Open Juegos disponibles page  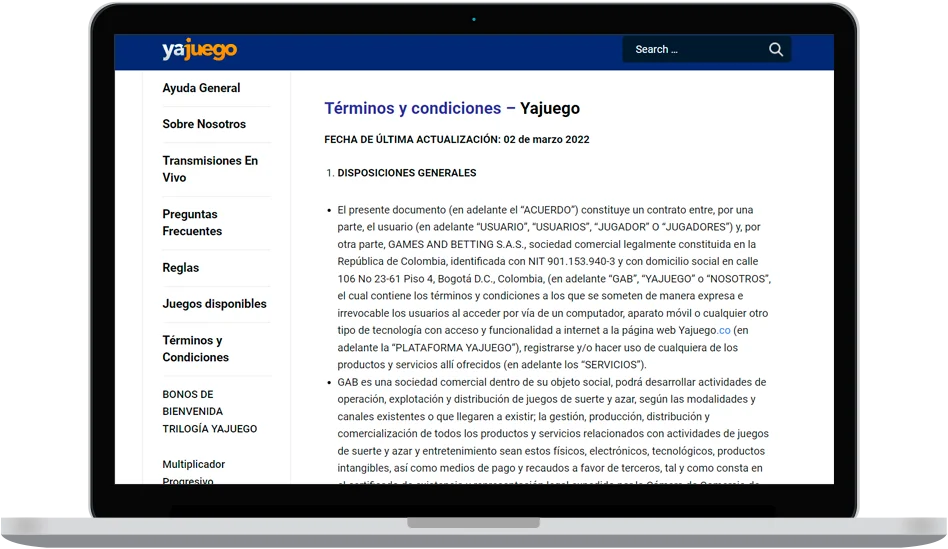pyautogui.click(x=214, y=304)
